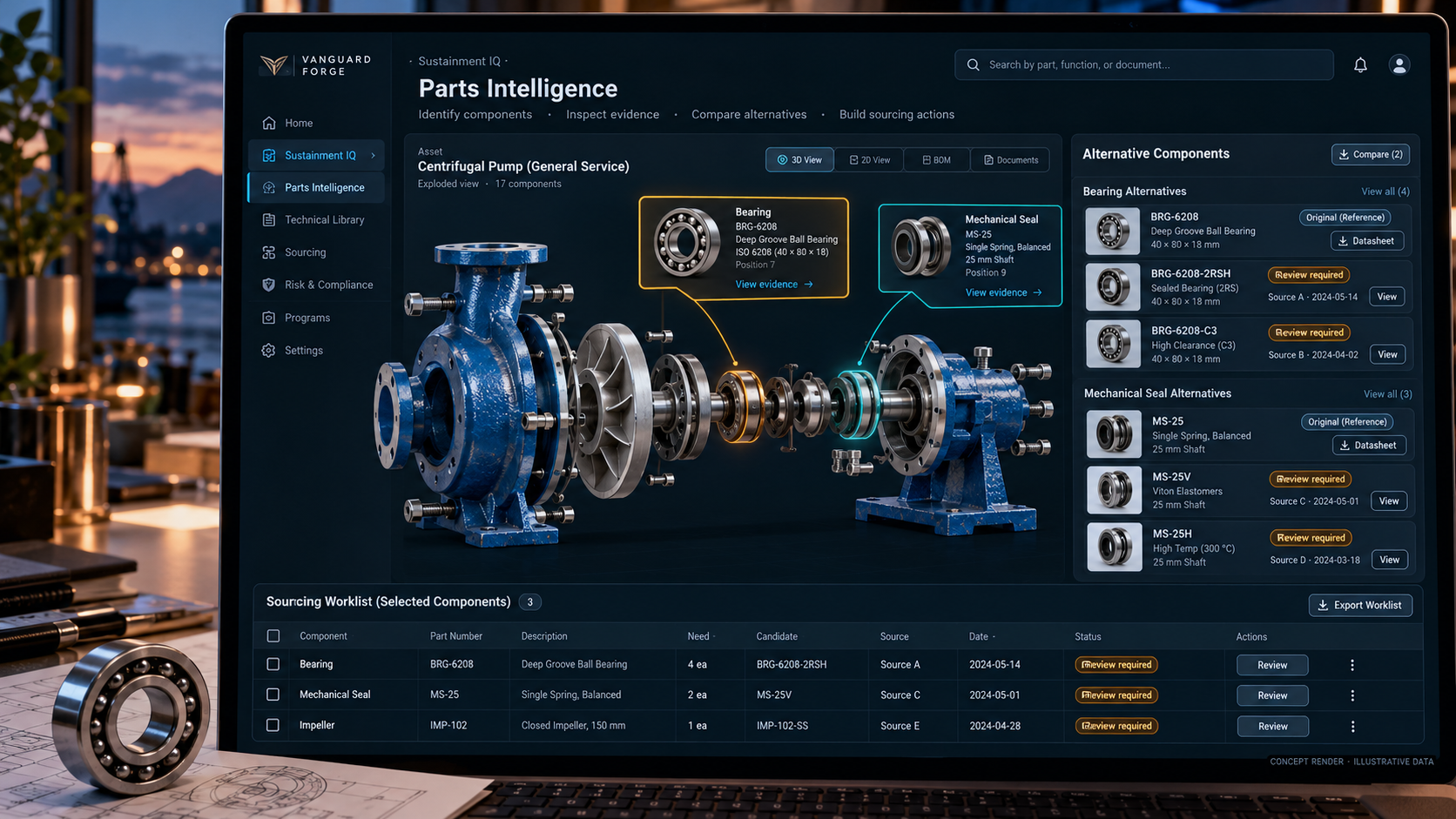This screenshot has height=819, width=1456.
Task: Switch to the Documents tab
Action: tap(1010, 160)
